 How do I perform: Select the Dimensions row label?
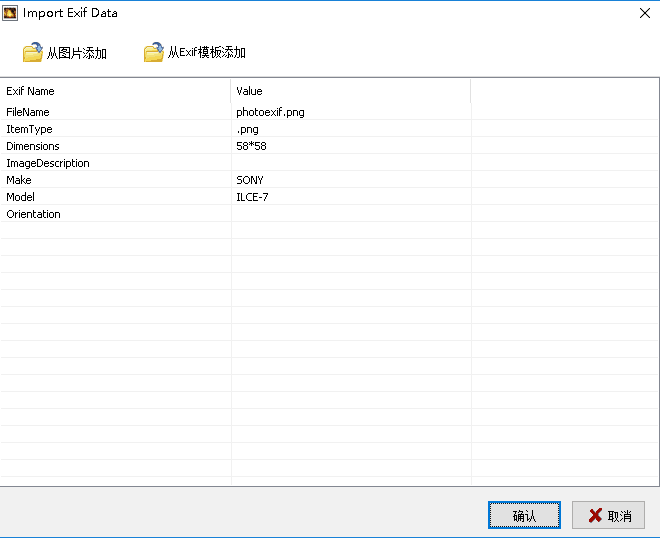(33, 146)
